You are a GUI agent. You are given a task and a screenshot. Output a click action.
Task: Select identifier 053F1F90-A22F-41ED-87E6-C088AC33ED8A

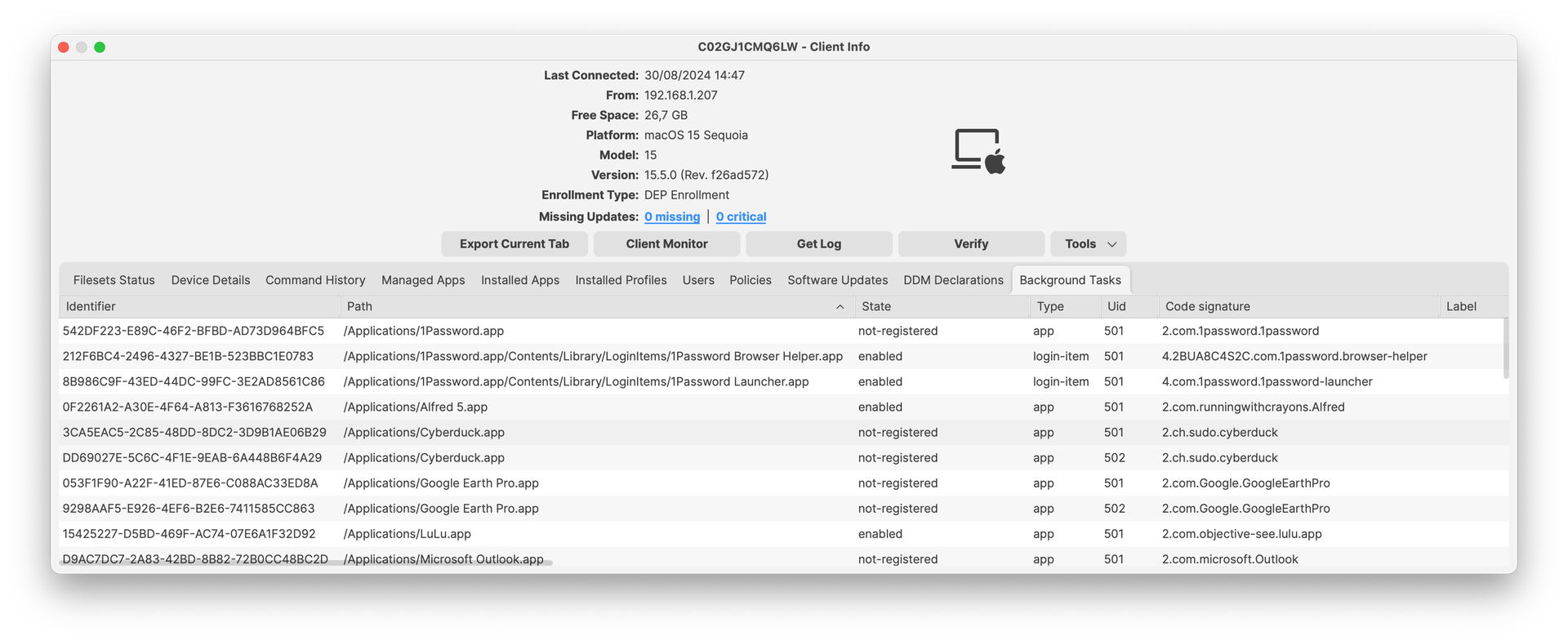point(190,483)
